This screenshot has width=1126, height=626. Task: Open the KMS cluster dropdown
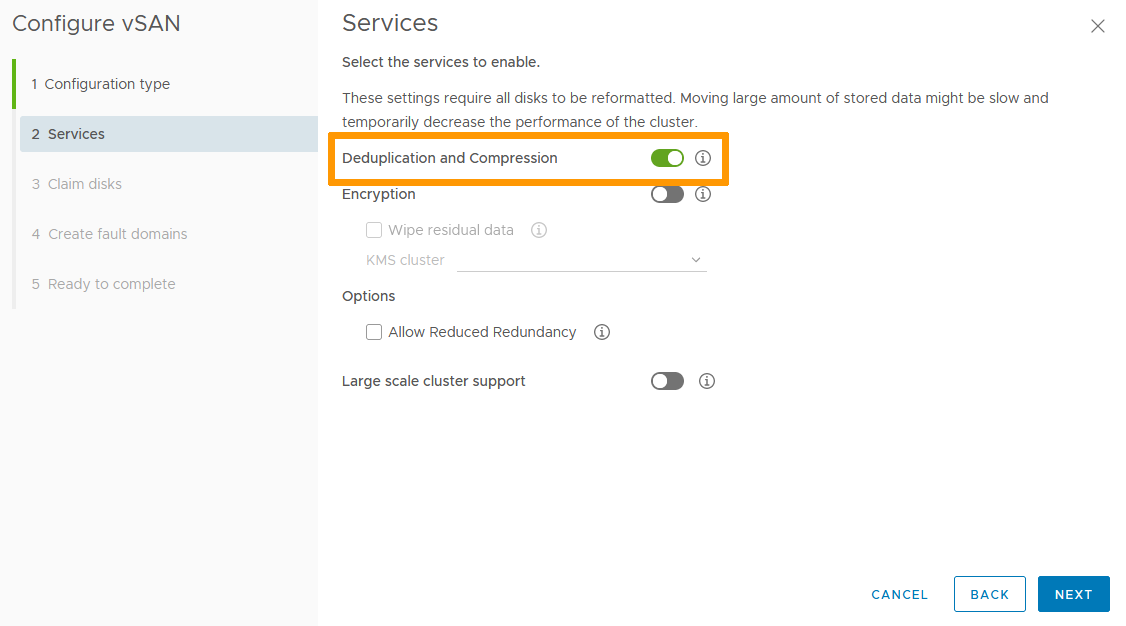(582, 259)
